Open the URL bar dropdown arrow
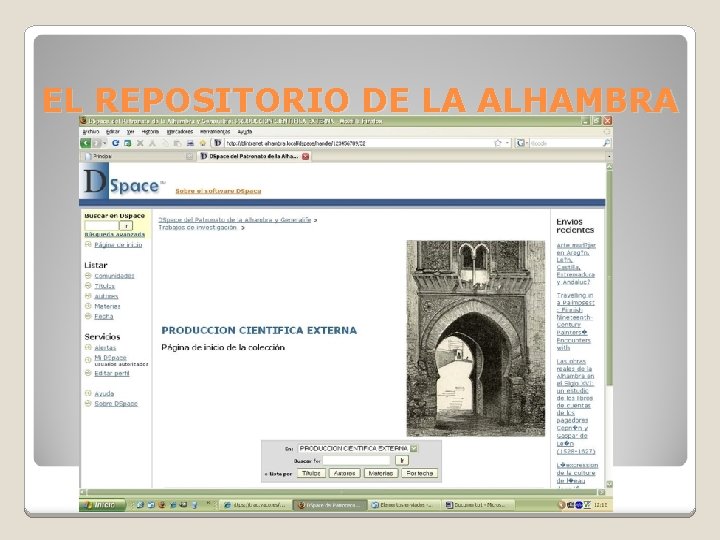Viewport: 720px width, 540px height. [507, 143]
